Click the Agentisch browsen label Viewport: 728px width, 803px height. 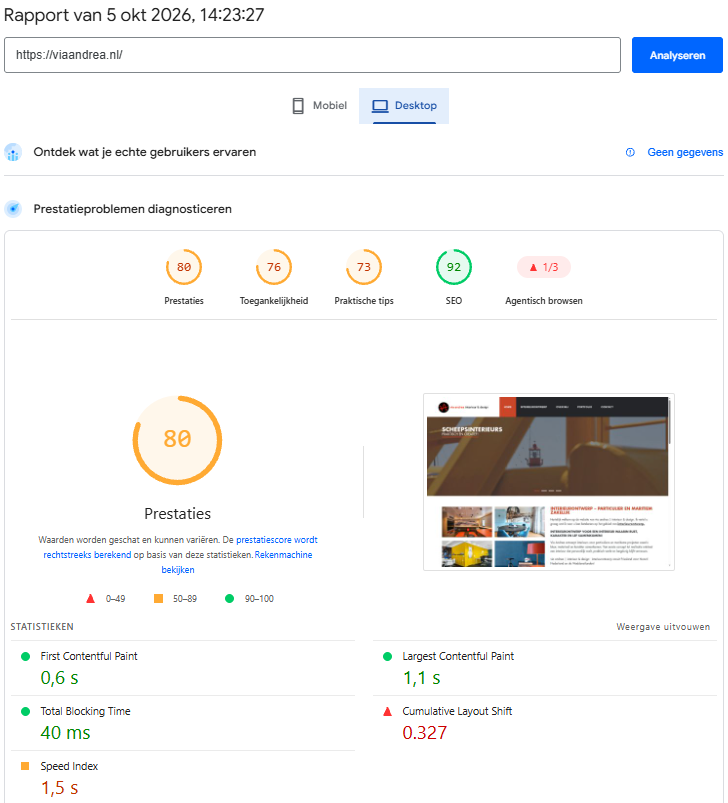pyautogui.click(x=544, y=301)
